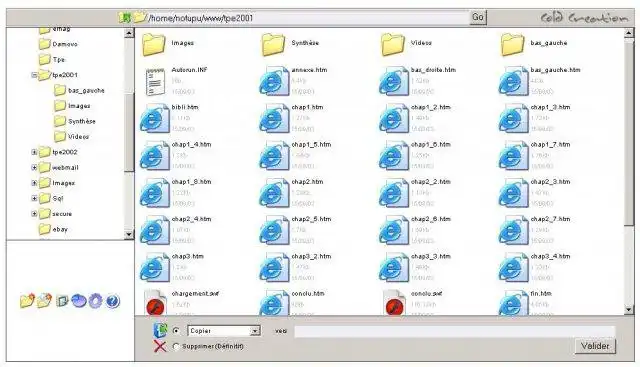Select the chargement.swf Flash file icon
The image size is (640, 367).
pos(155,302)
